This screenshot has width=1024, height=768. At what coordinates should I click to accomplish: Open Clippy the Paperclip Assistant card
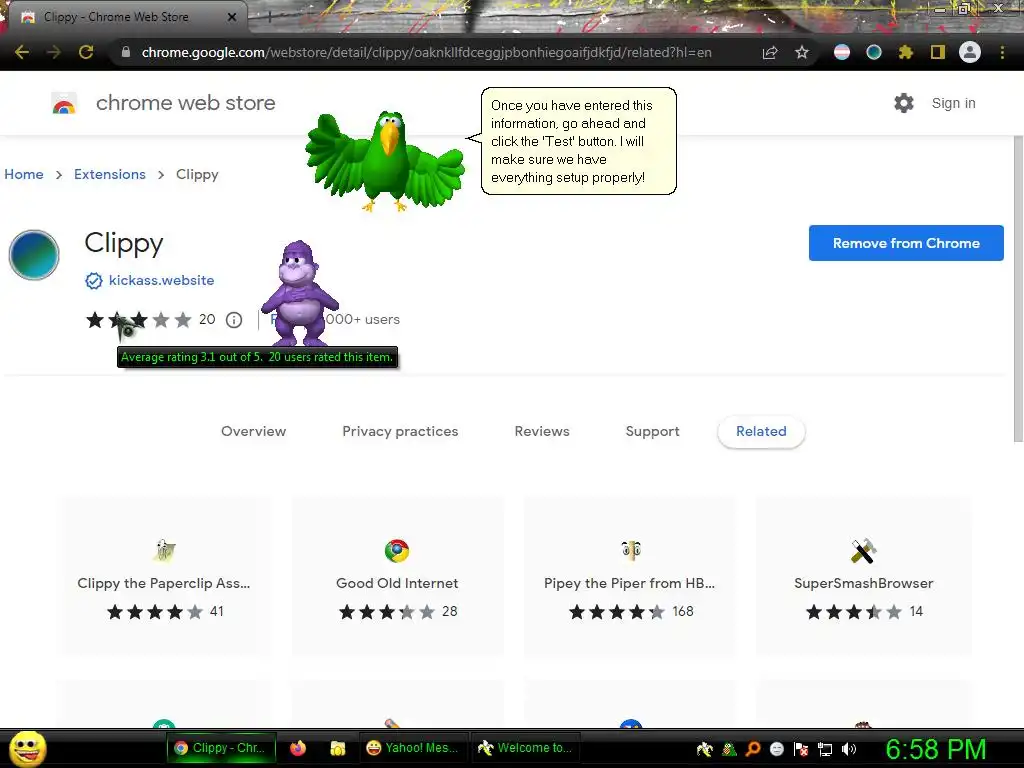165,576
